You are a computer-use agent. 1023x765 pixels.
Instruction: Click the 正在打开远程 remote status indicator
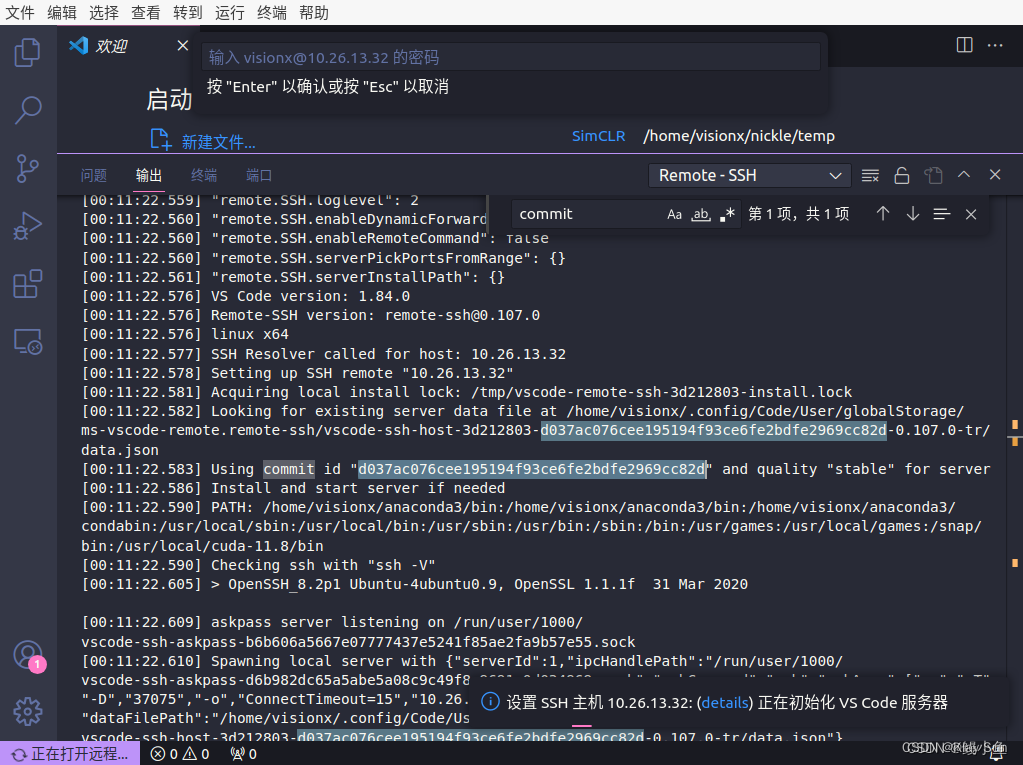click(70, 754)
